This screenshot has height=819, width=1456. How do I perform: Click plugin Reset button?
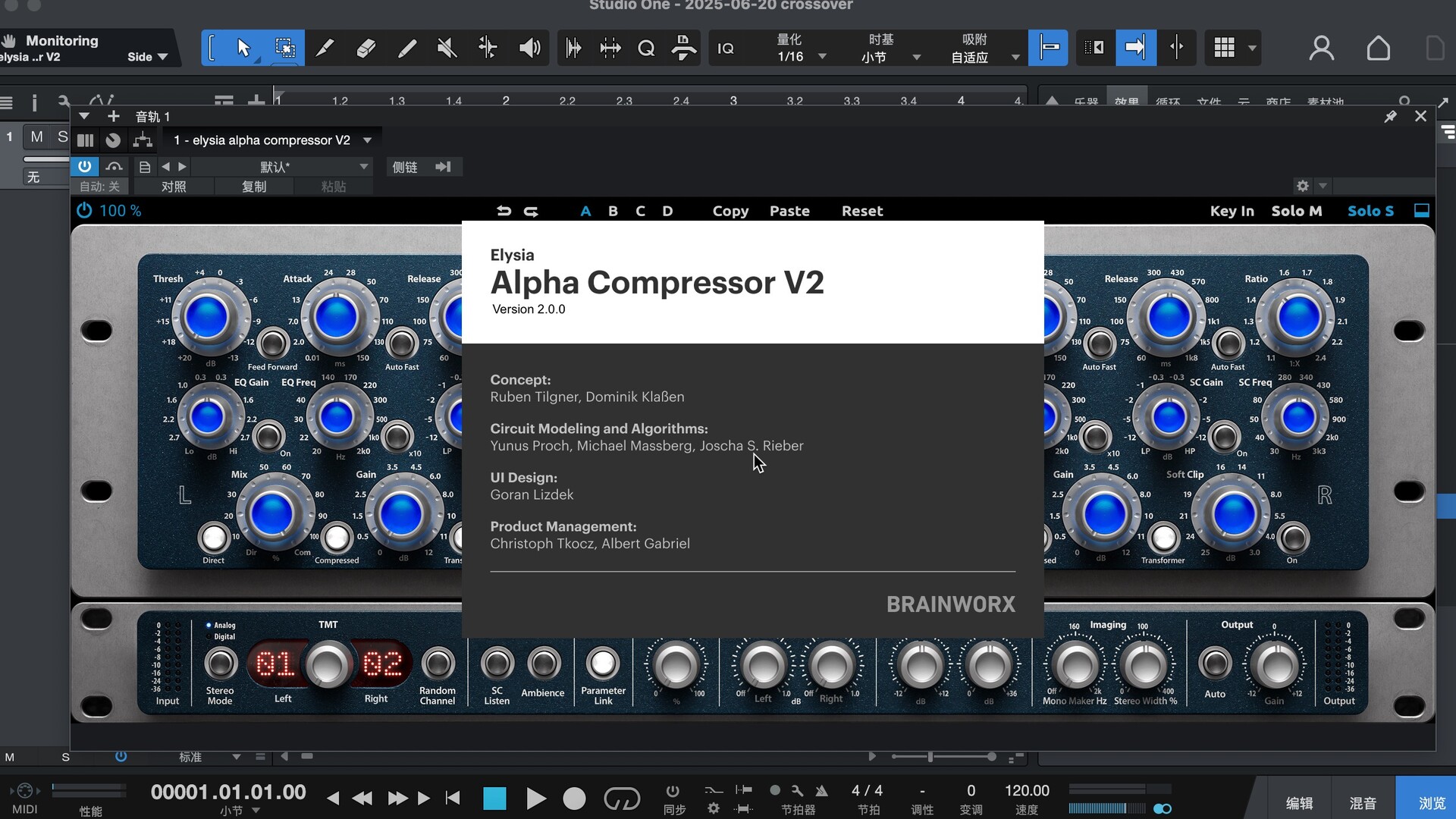point(862,211)
